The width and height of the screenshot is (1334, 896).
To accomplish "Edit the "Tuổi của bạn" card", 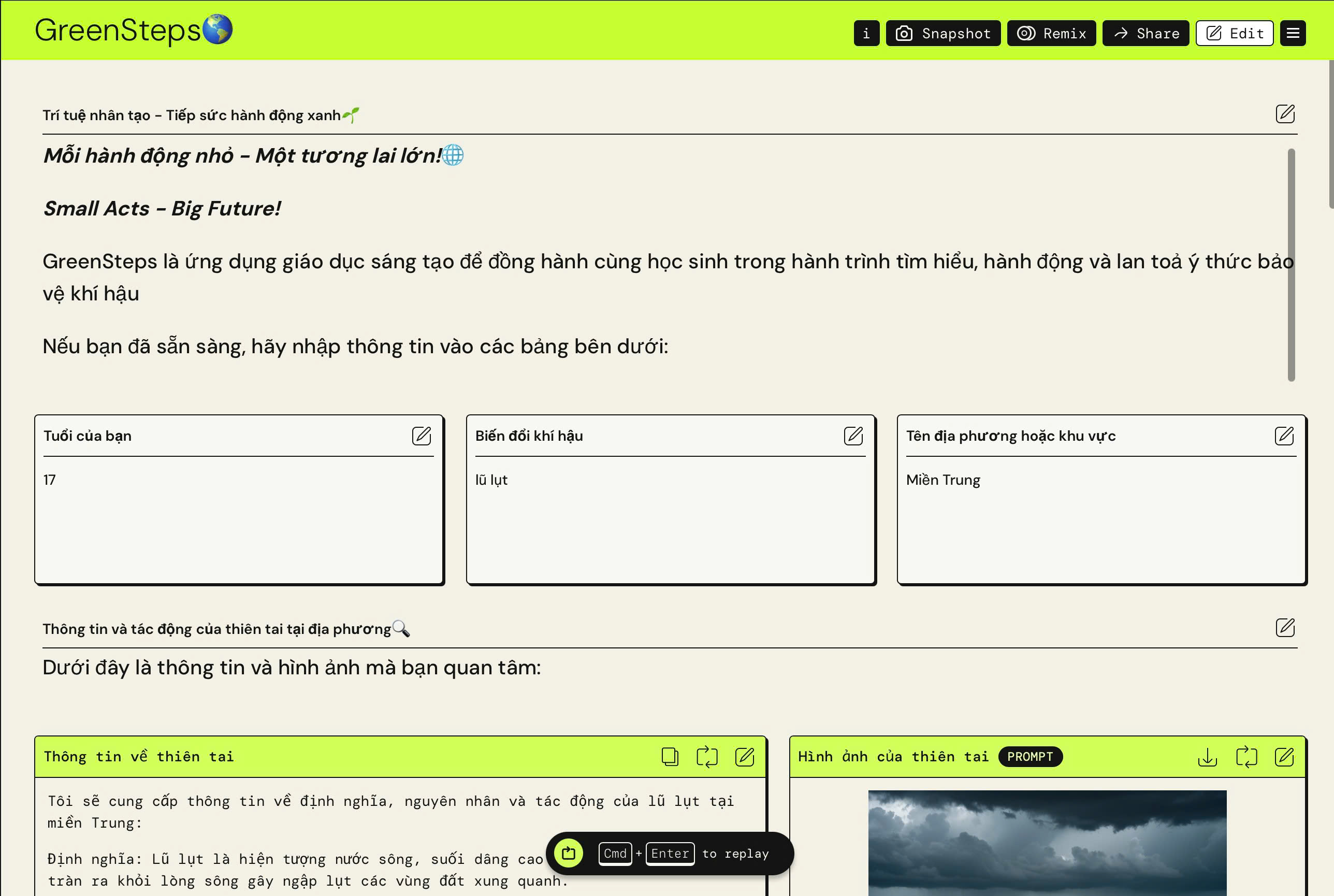I will coord(422,436).
